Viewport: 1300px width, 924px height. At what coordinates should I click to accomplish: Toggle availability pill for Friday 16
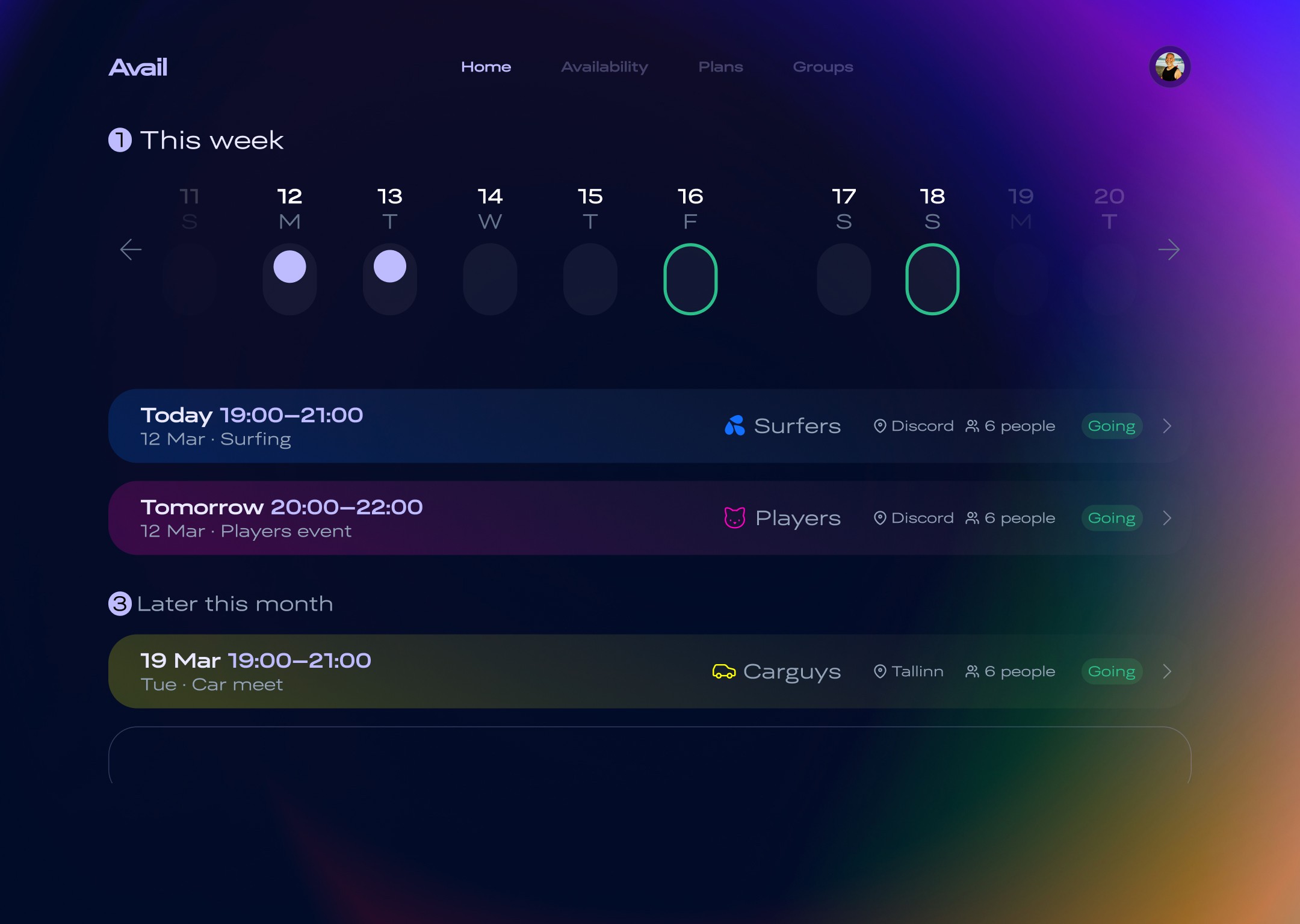pyautogui.click(x=690, y=279)
